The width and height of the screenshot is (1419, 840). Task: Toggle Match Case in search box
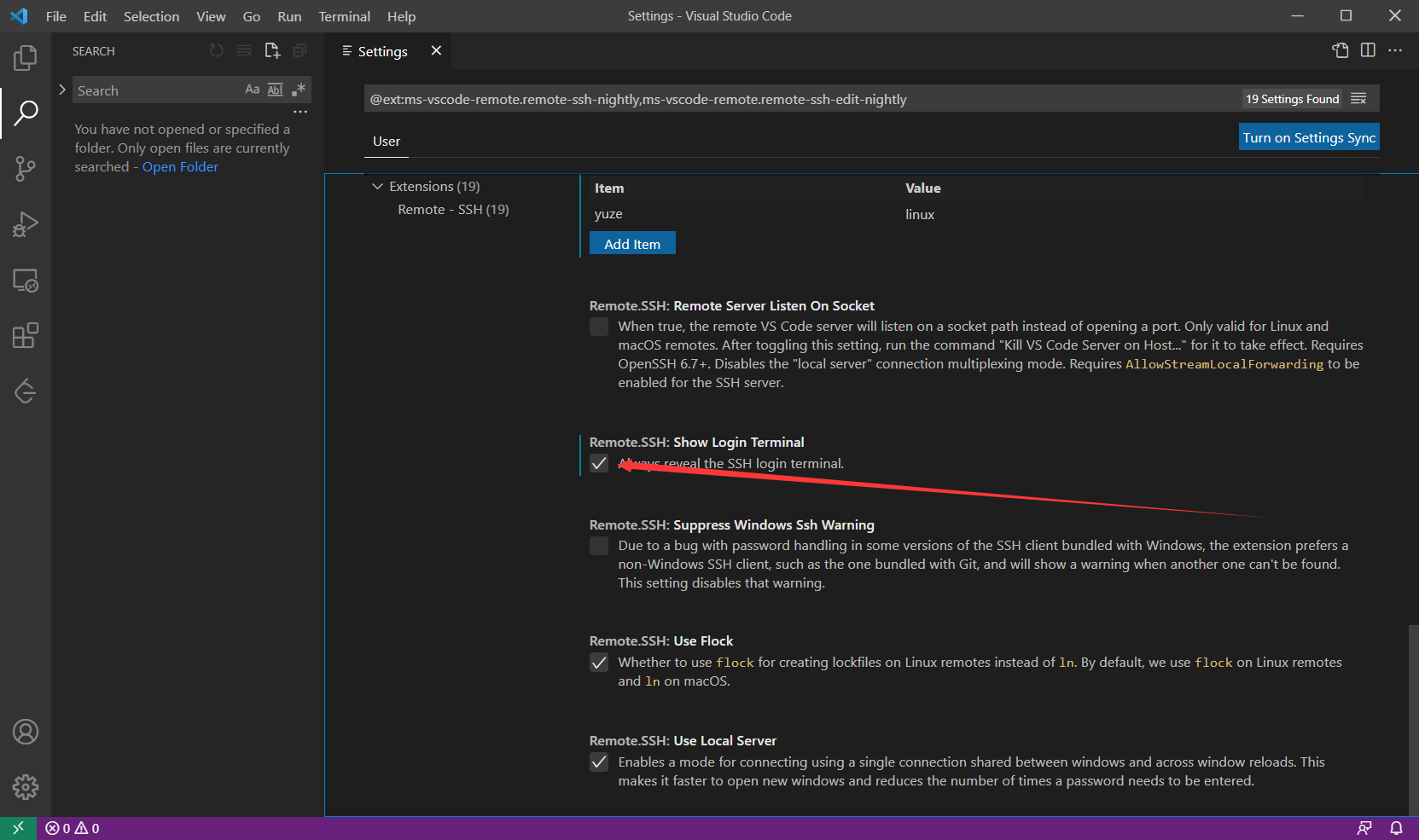(x=253, y=90)
